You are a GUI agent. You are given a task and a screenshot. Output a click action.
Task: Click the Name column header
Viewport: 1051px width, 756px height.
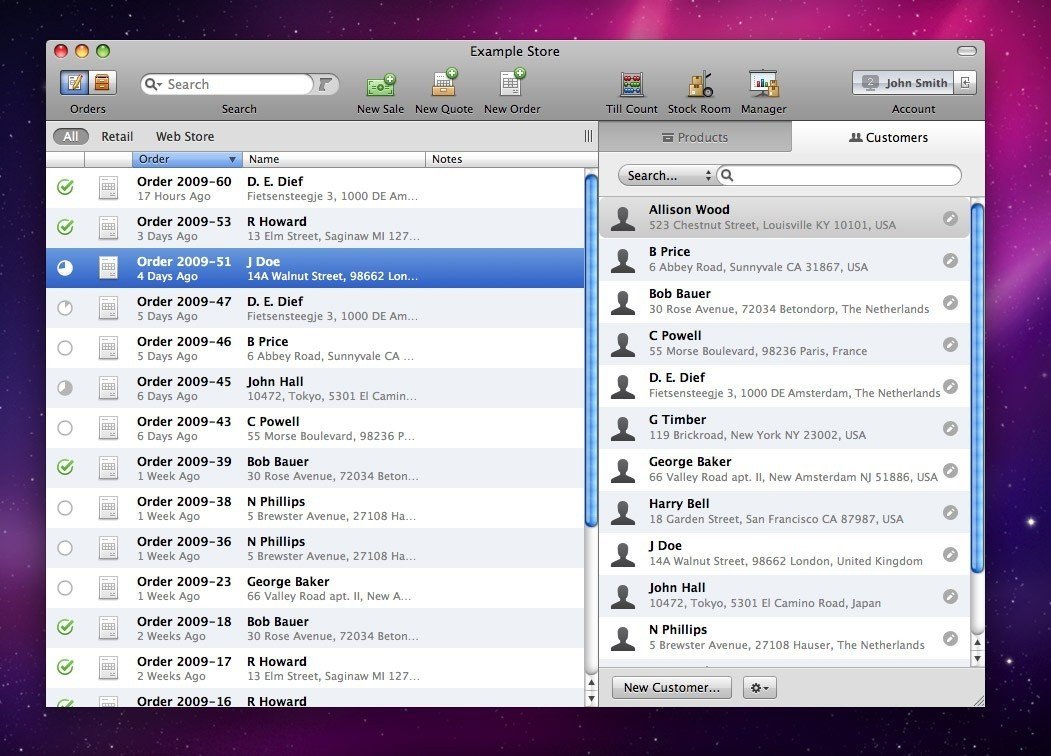click(x=334, y=159)
